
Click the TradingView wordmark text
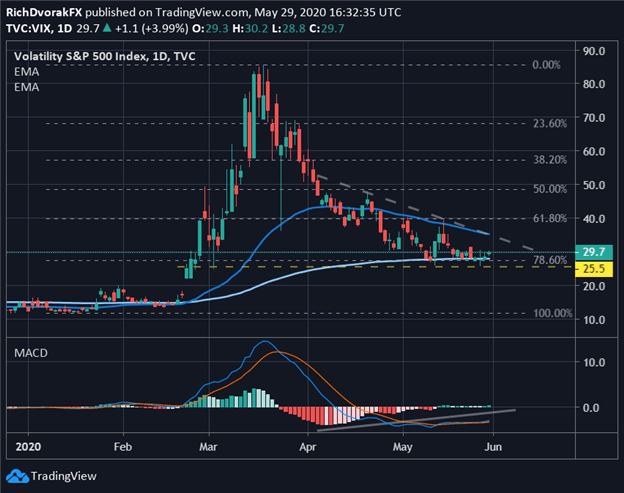(x=64, y=476)
